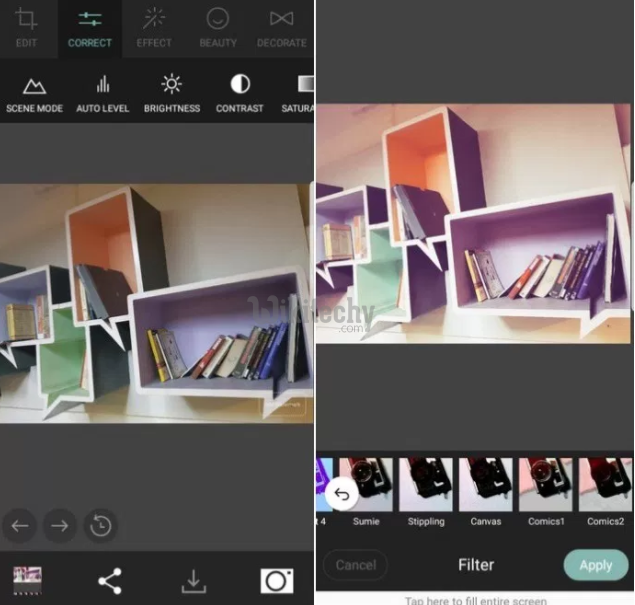
Task: Select the Sumie filter
Action: click(x=365, y=485)
